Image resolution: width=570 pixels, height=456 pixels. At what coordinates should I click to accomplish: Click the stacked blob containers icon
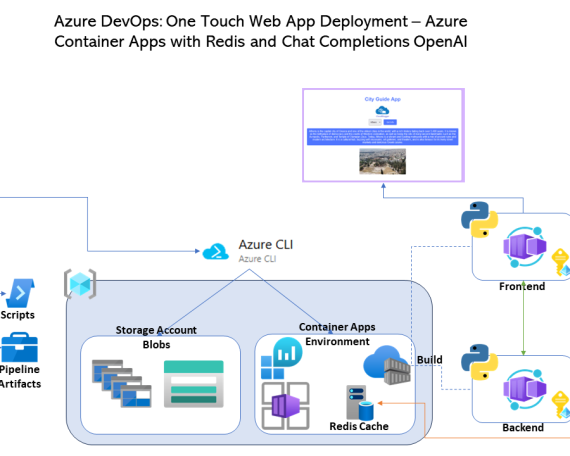click(x=121, y=383)
